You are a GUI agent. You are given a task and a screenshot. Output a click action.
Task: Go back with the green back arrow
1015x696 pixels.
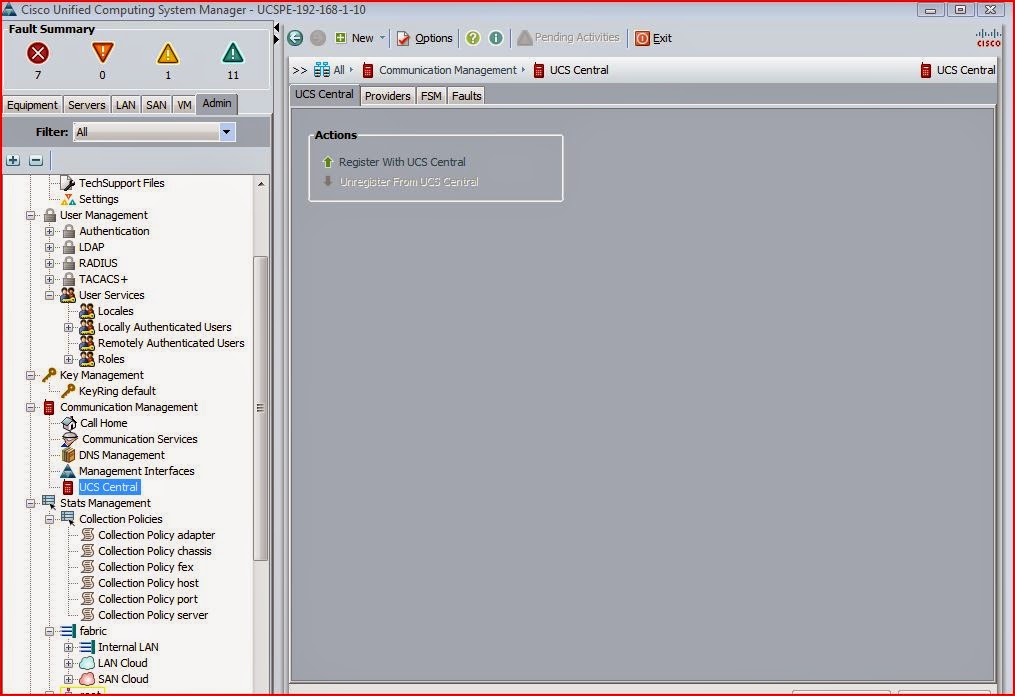click(x=295, y=38)
